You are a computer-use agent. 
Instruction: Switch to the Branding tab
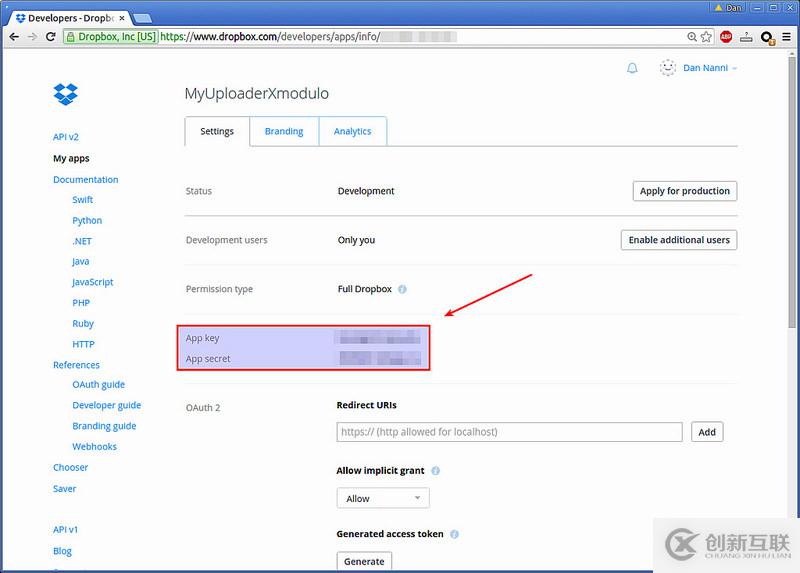click(284, 131)
